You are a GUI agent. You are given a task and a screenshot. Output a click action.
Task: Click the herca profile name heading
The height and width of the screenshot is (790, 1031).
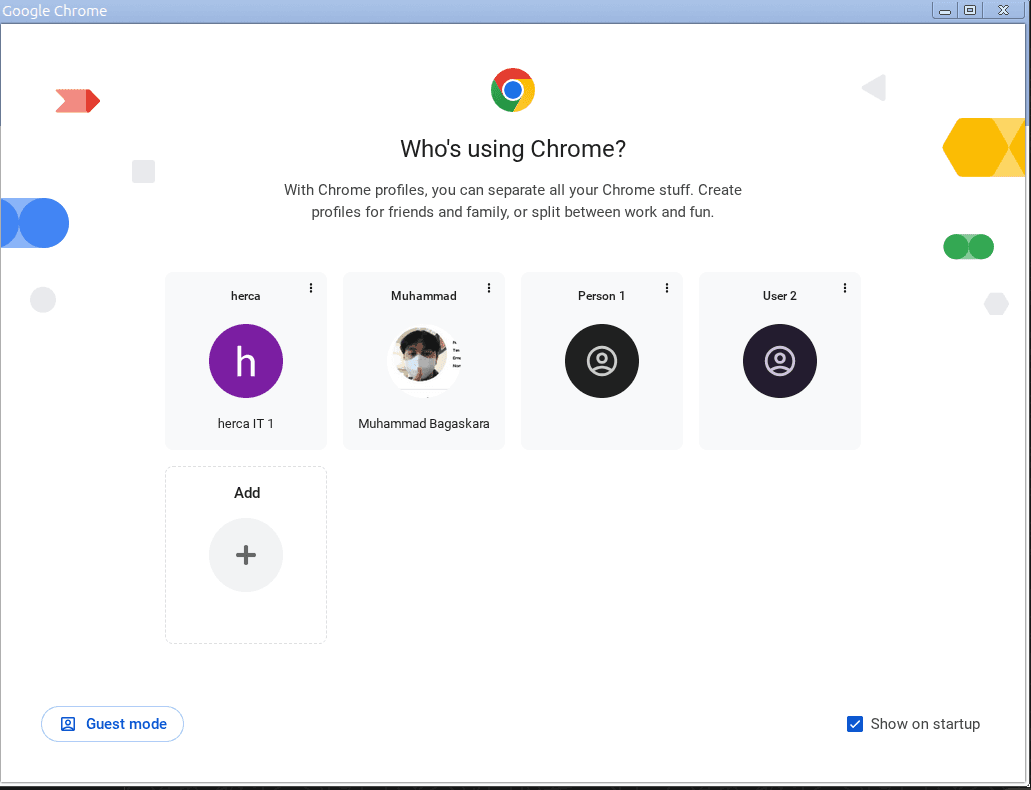246,296
